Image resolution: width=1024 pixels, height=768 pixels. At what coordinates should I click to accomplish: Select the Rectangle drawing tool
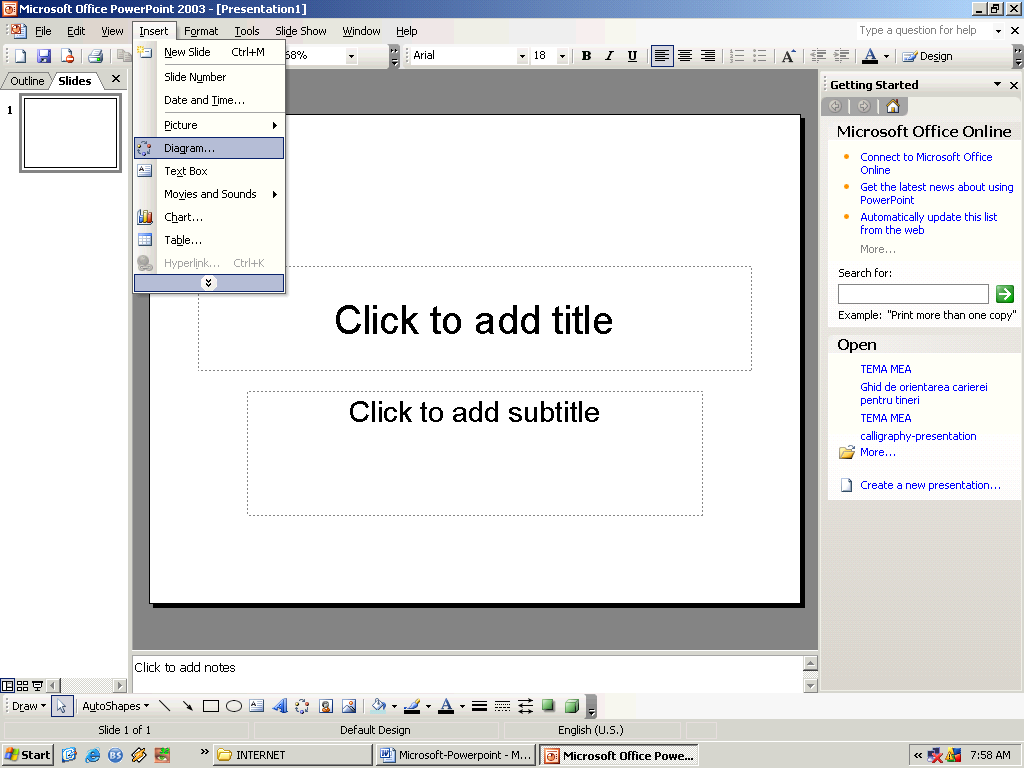(210, 706)
